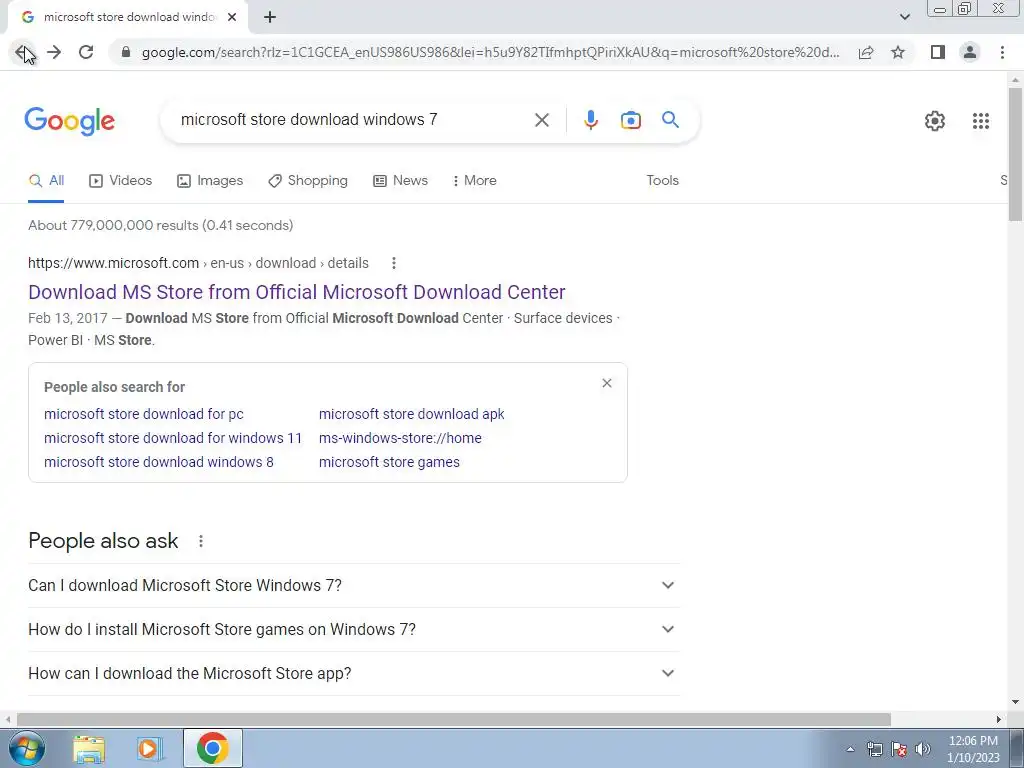Open the Windows Start menu orb
Image resolution: width=1024 pixels, height=768 pixels.
(x=27, y=748)
